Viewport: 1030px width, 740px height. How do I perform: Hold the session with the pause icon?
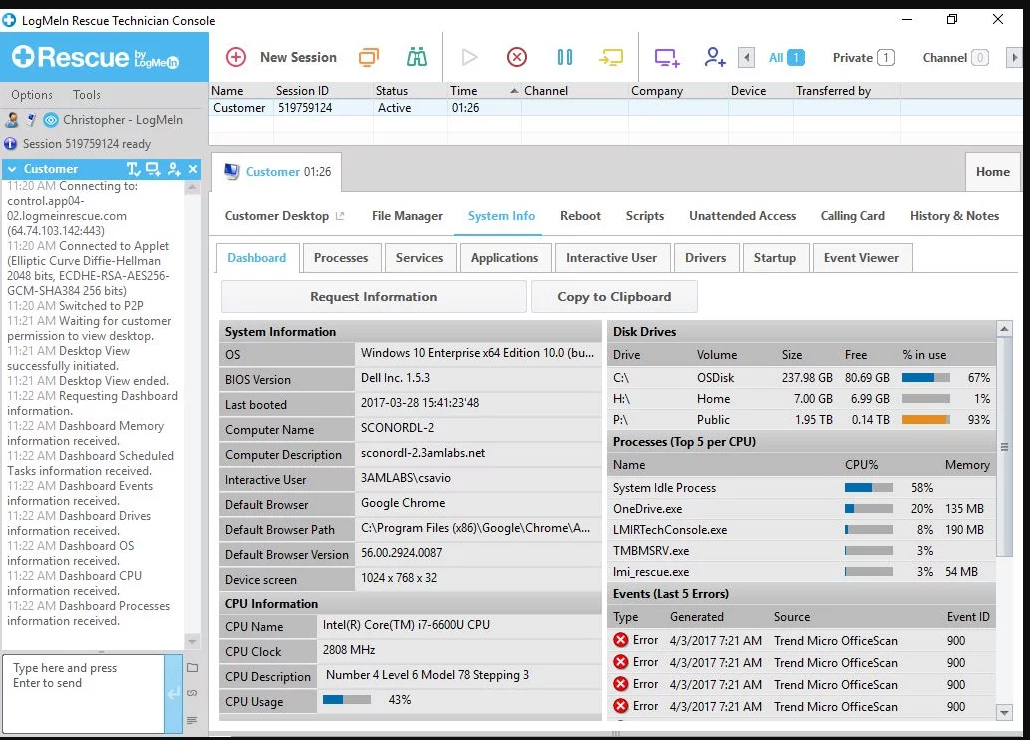564,57
